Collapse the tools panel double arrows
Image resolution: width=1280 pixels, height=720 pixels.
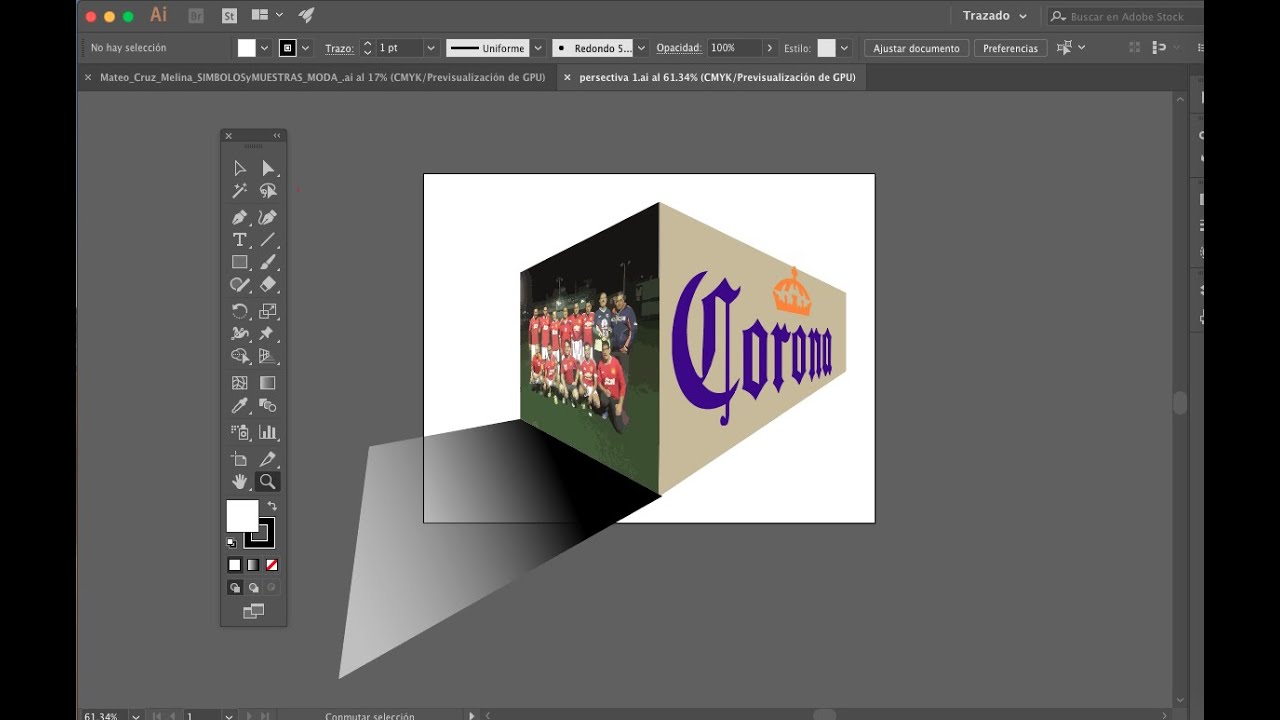[277, 136]
